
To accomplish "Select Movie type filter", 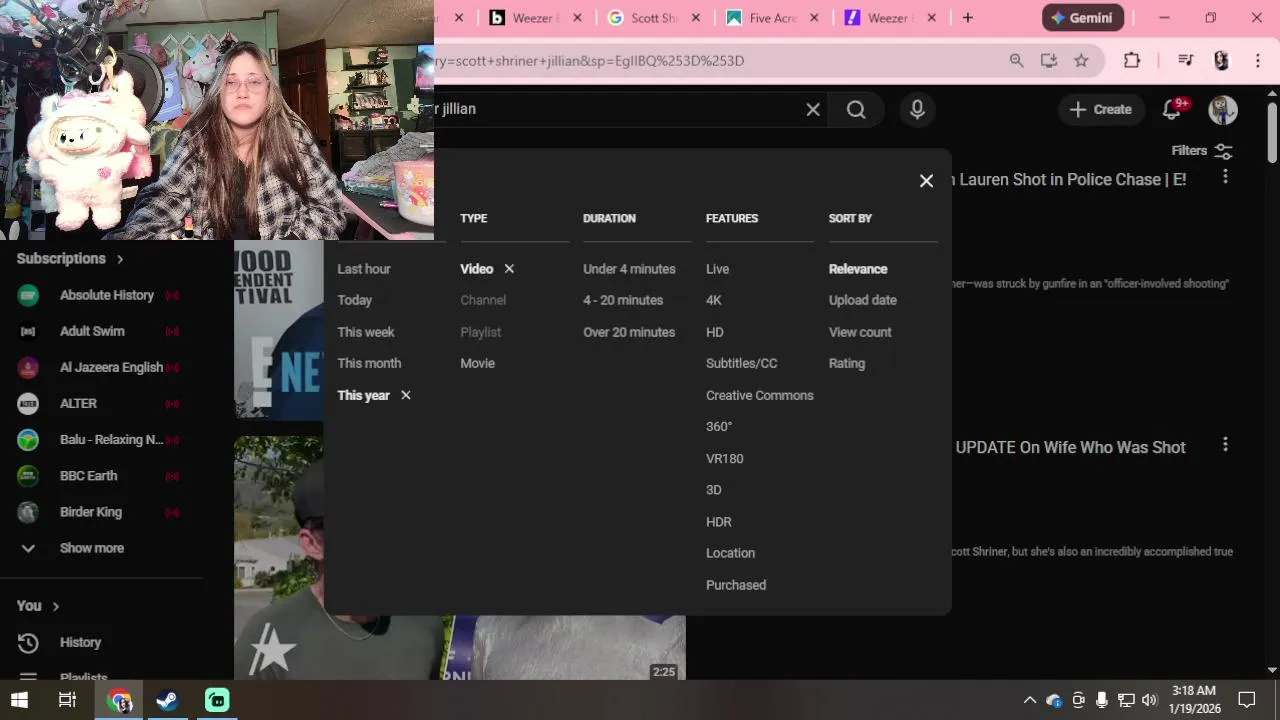I will click(x=477, y=363).
